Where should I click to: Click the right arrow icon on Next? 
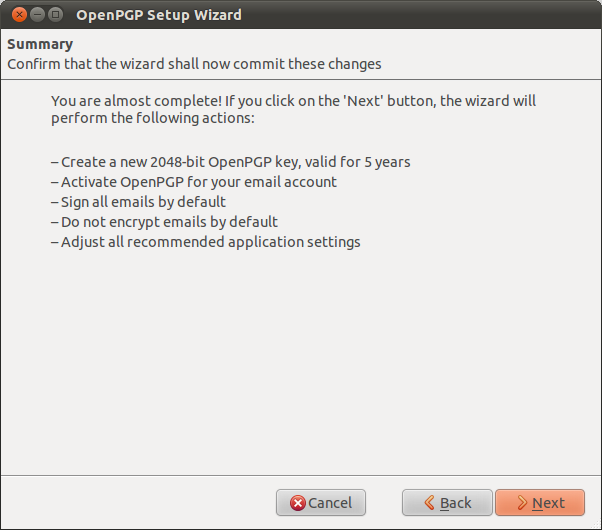522,503
